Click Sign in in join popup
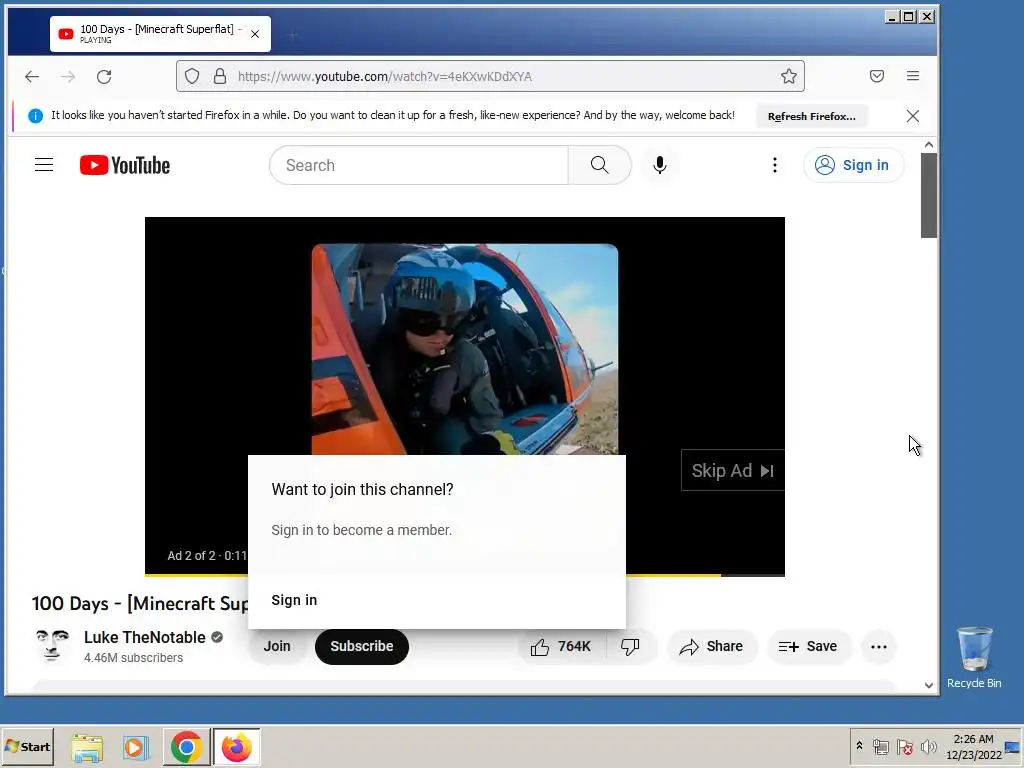The height and width of the screenshot is (768, 1024). 294,600
